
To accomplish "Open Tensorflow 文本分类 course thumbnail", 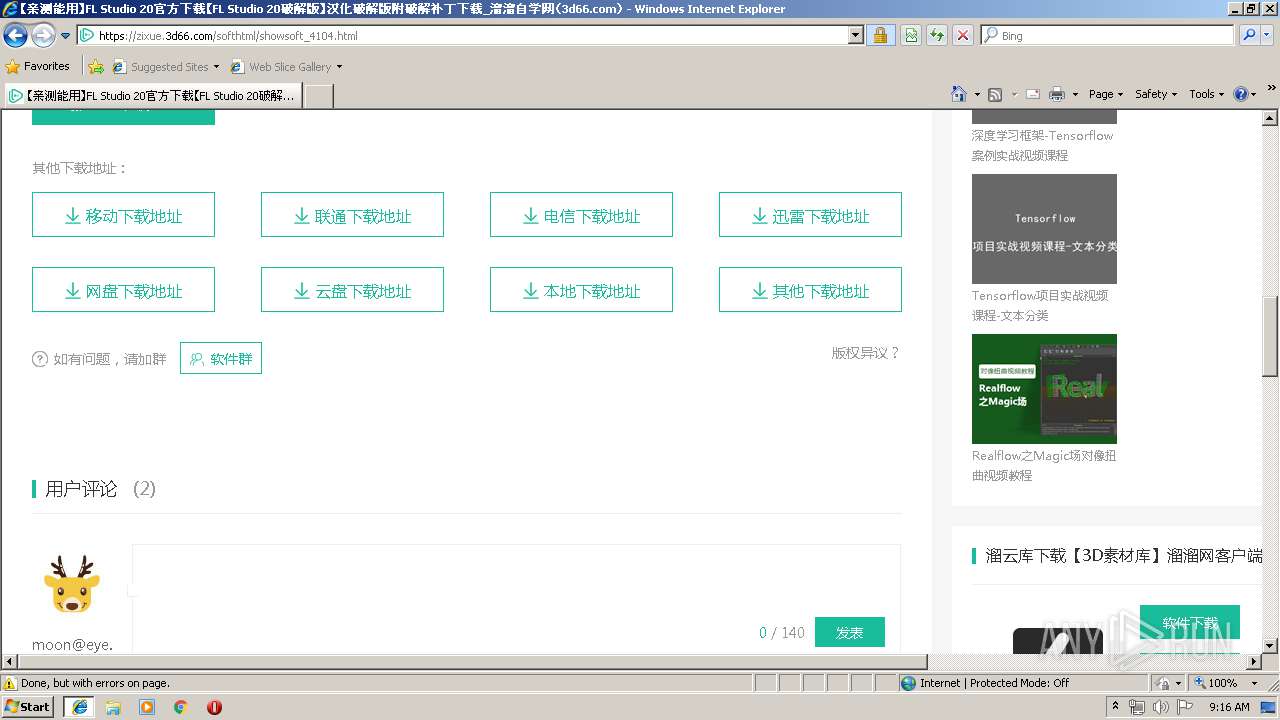I will (x=1044, y=229).
